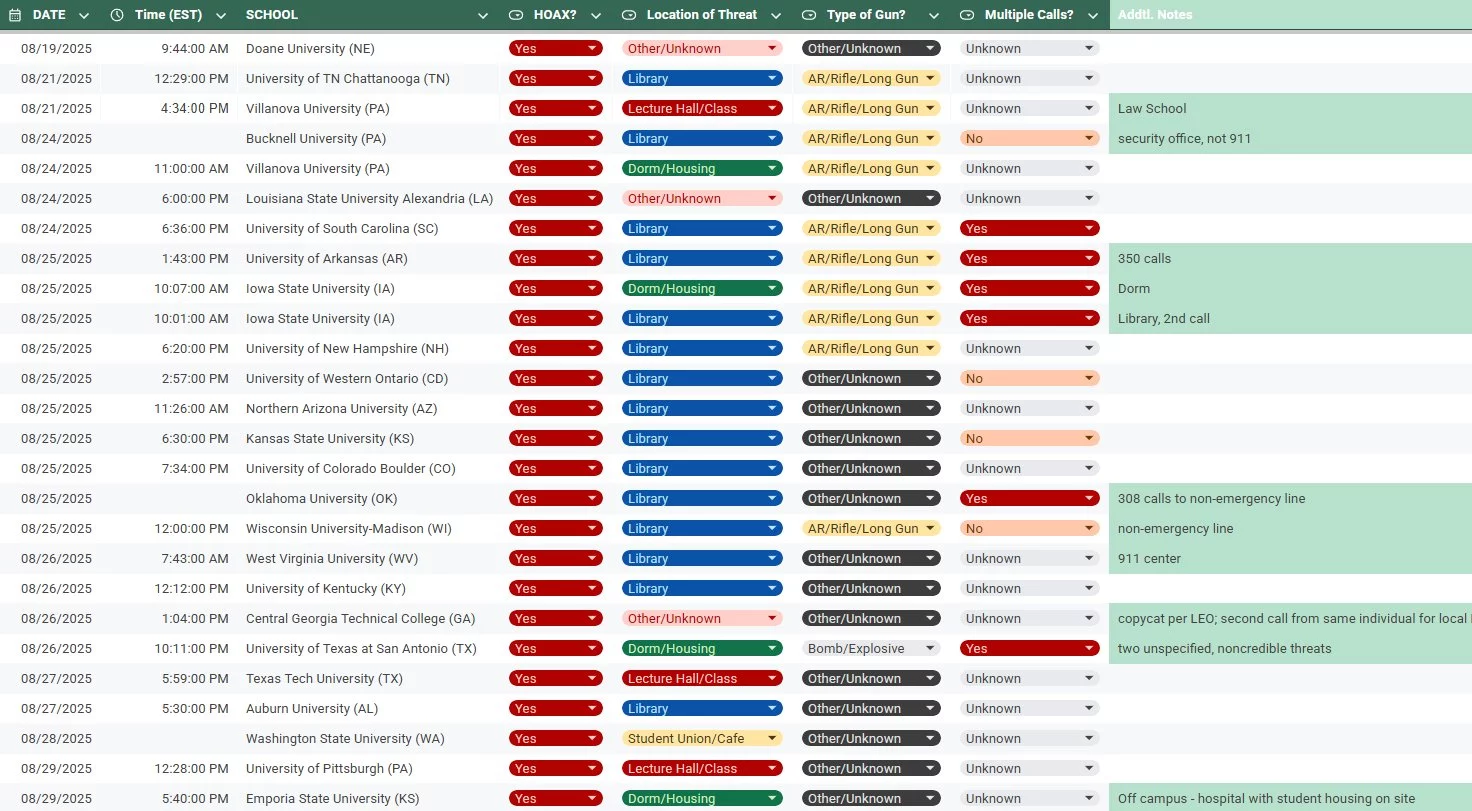Change Library location chip for University of Arkansas
Screen dimensions: 1472x811
(702, 258)
